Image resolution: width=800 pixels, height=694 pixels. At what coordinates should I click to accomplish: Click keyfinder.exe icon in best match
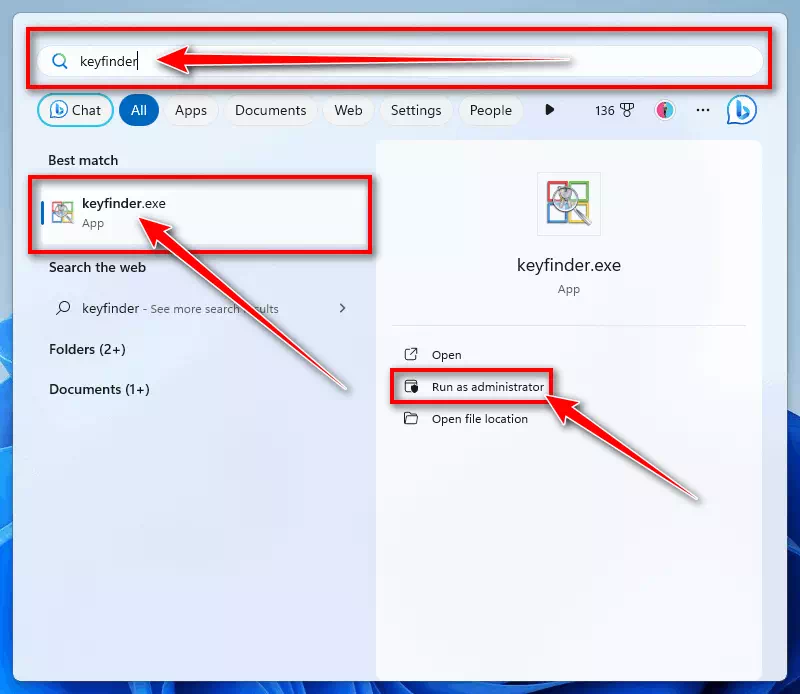tap(63, 212)
